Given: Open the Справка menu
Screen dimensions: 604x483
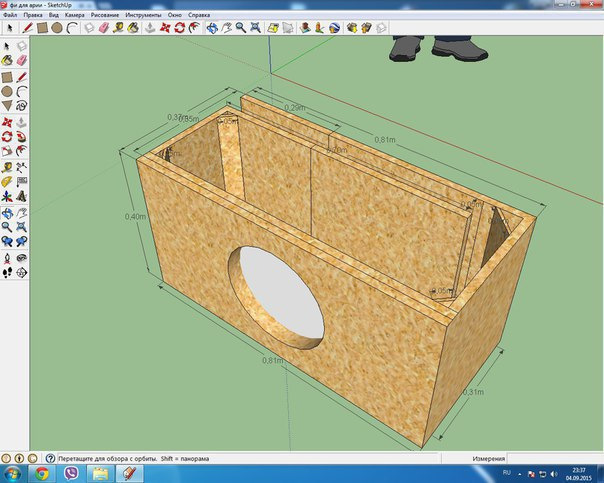Looking at the screenshot, I should click(199, 15).
